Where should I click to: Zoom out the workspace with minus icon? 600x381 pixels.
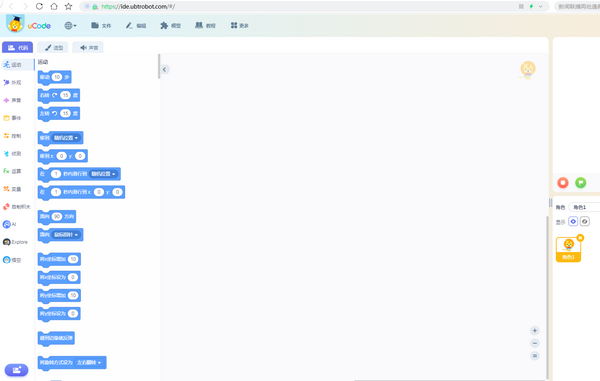coord(535,343)
